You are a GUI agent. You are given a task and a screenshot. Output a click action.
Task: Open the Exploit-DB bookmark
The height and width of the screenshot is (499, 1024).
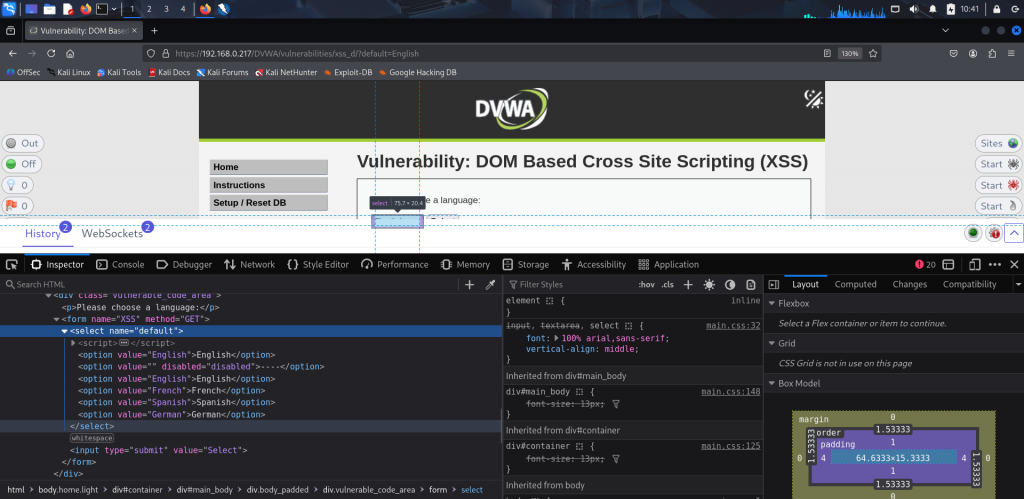pyautogui.click(x=348, y=72)
